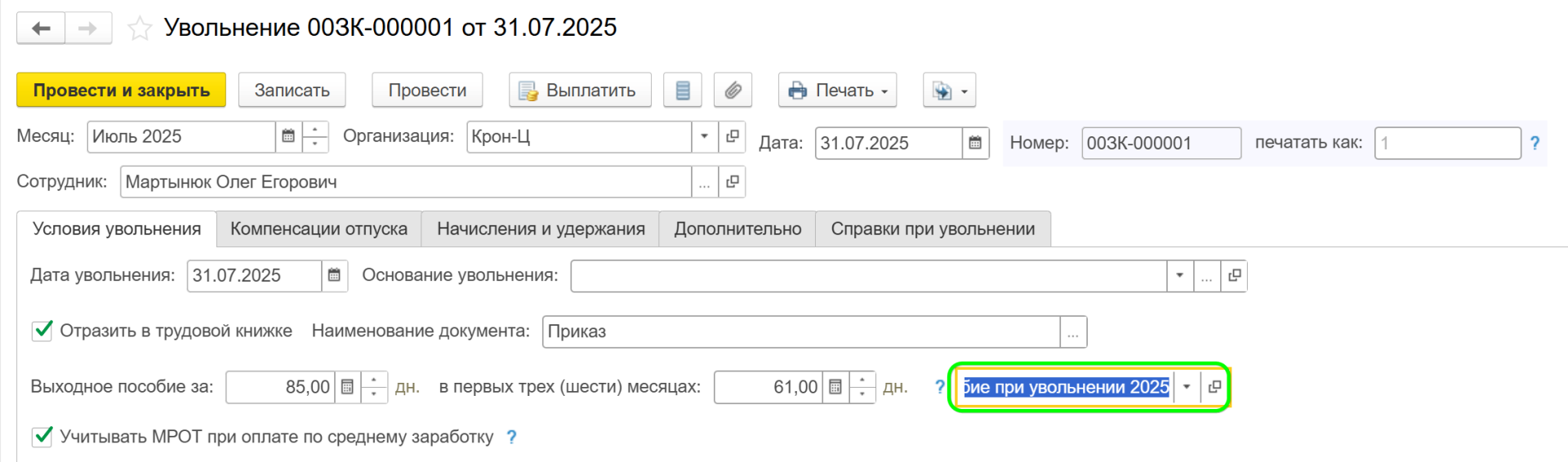Click the печатать как field

point(1447,143)
